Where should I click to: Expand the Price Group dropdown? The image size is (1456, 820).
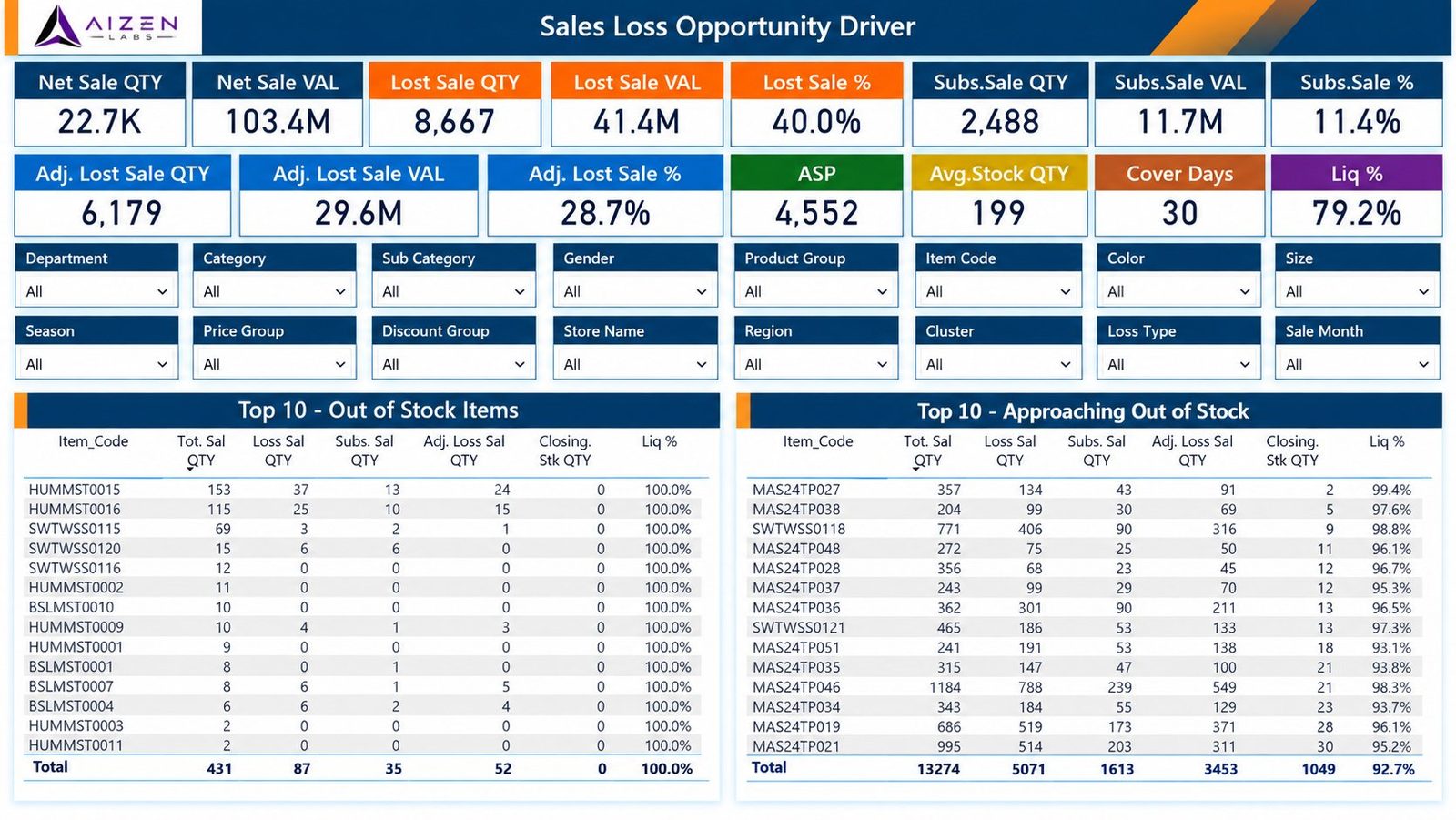[x=274, y=364]
